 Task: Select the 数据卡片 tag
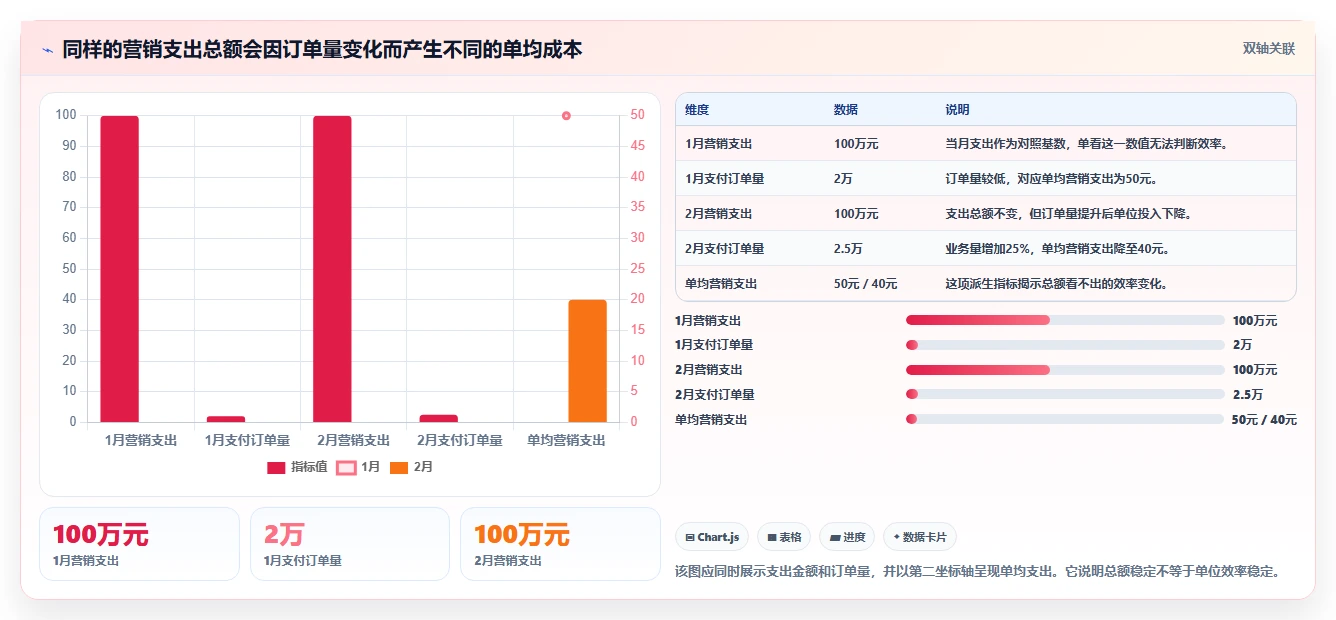pyautogui.click(x=920, y=537)
